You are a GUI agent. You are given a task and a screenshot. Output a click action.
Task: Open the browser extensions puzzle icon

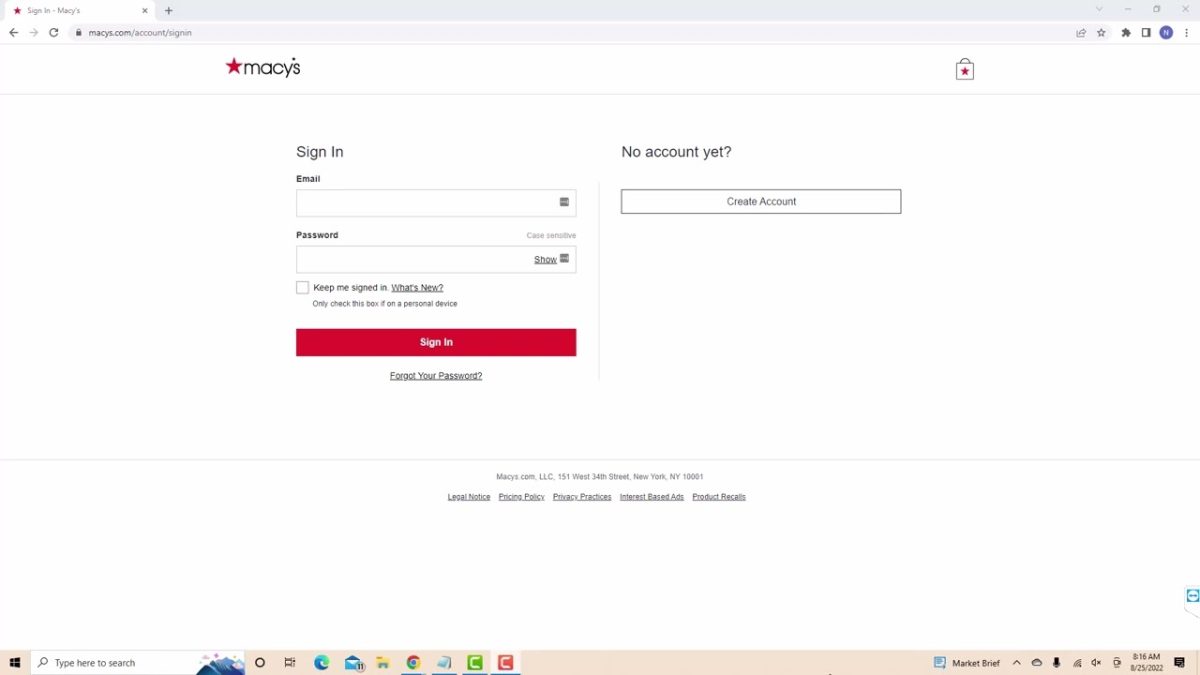(x=1124, y=32)
